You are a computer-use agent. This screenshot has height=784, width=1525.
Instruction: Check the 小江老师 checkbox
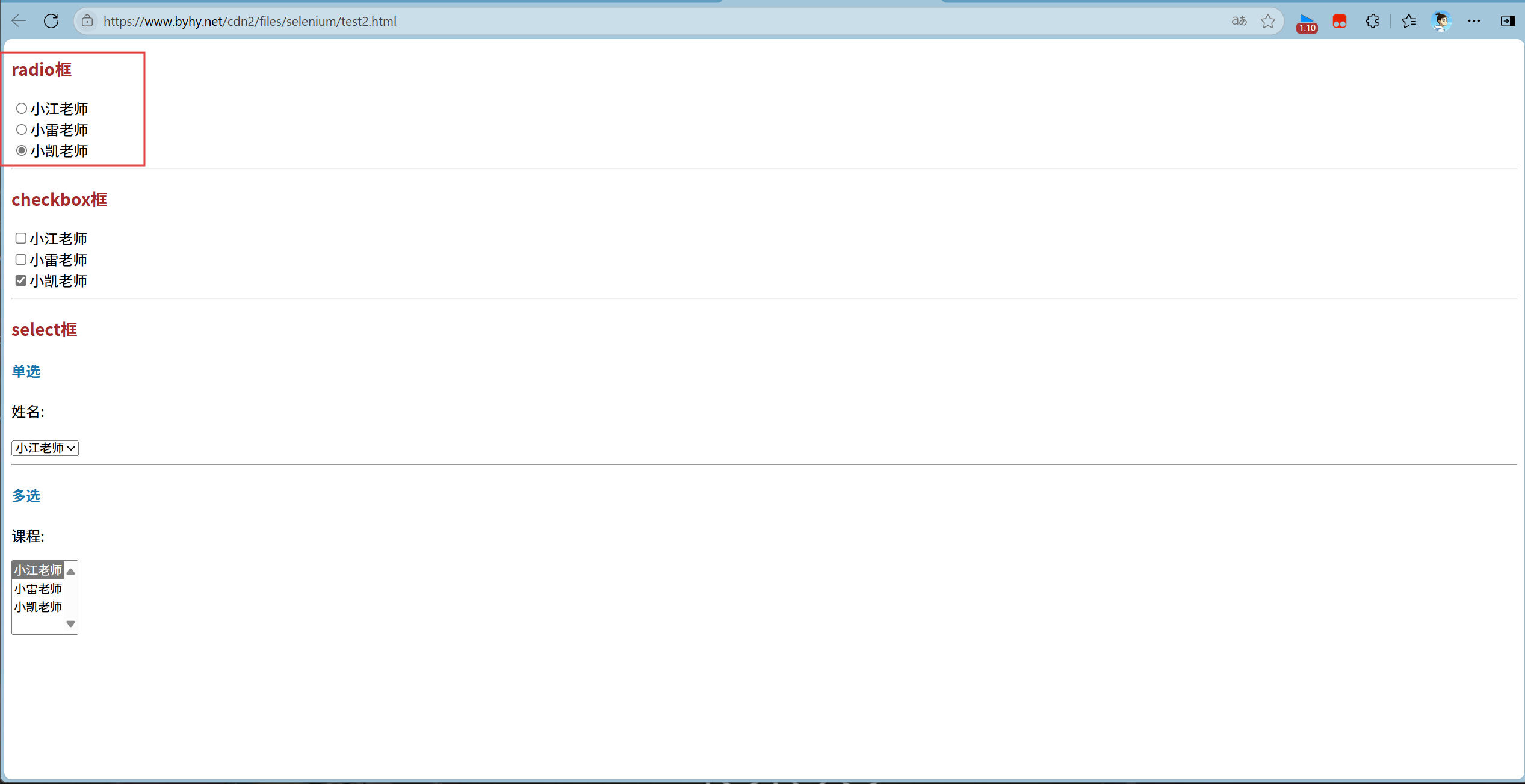(x=21, y=238)
